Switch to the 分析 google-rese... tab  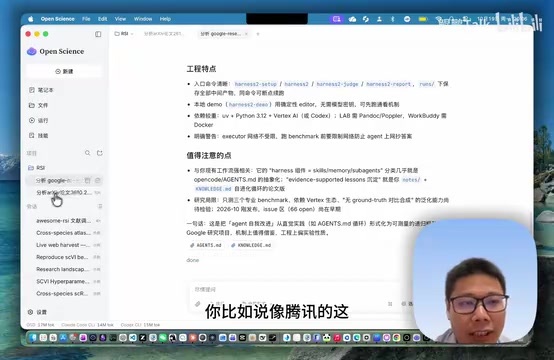coord(220,34)
